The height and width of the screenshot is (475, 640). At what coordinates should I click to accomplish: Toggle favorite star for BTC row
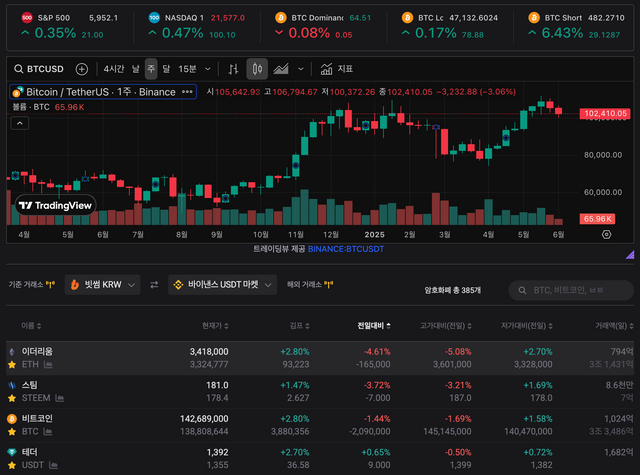tap(12, 432)
